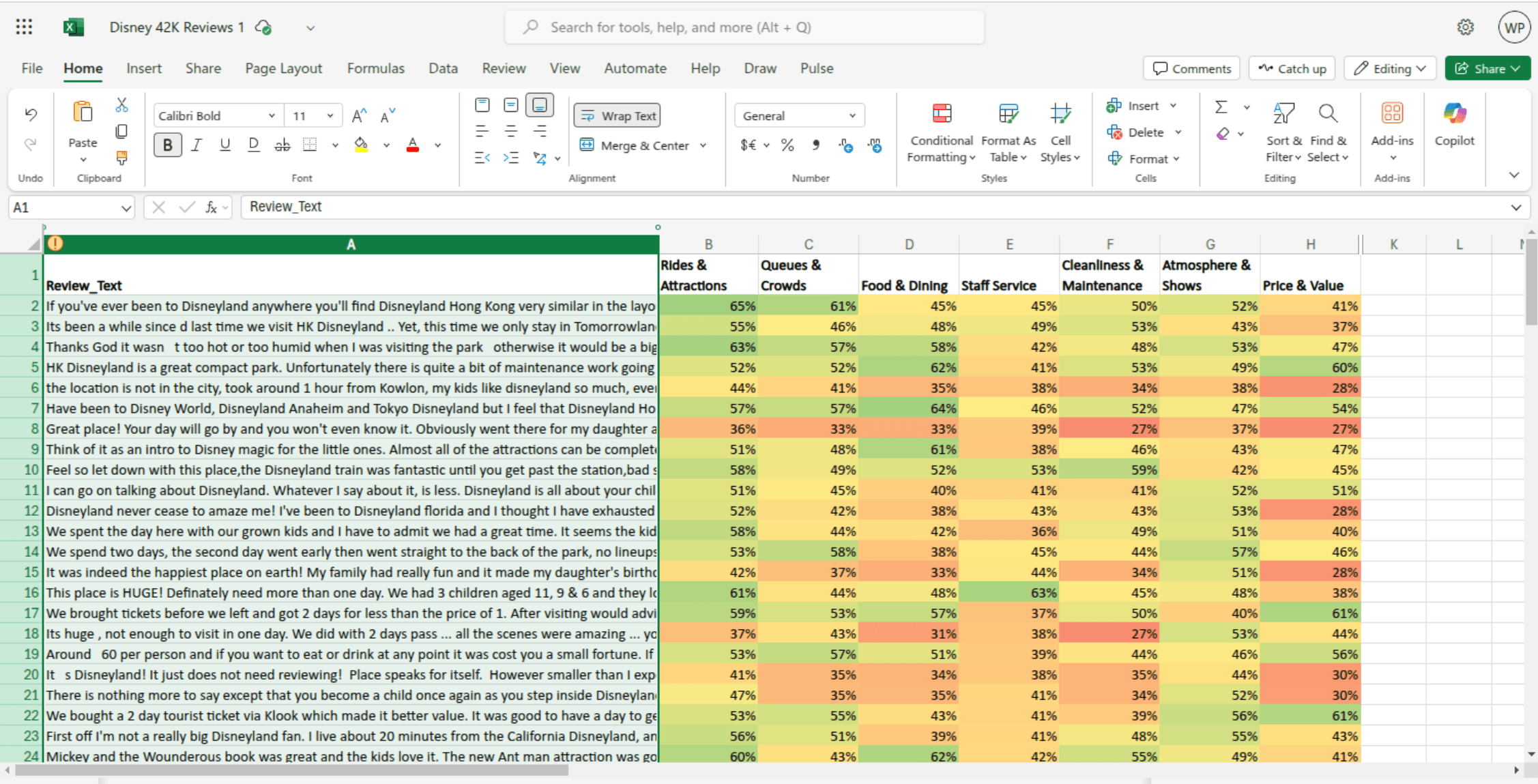
Task: Click the horizontal scrollbar thumb
Action: click(291, 770)
